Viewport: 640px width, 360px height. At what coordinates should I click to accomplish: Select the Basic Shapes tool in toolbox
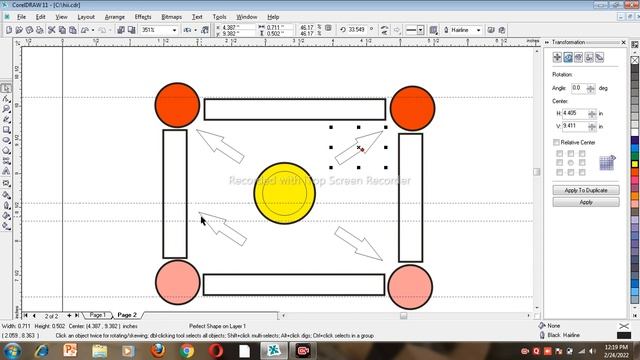pos(6,161)
